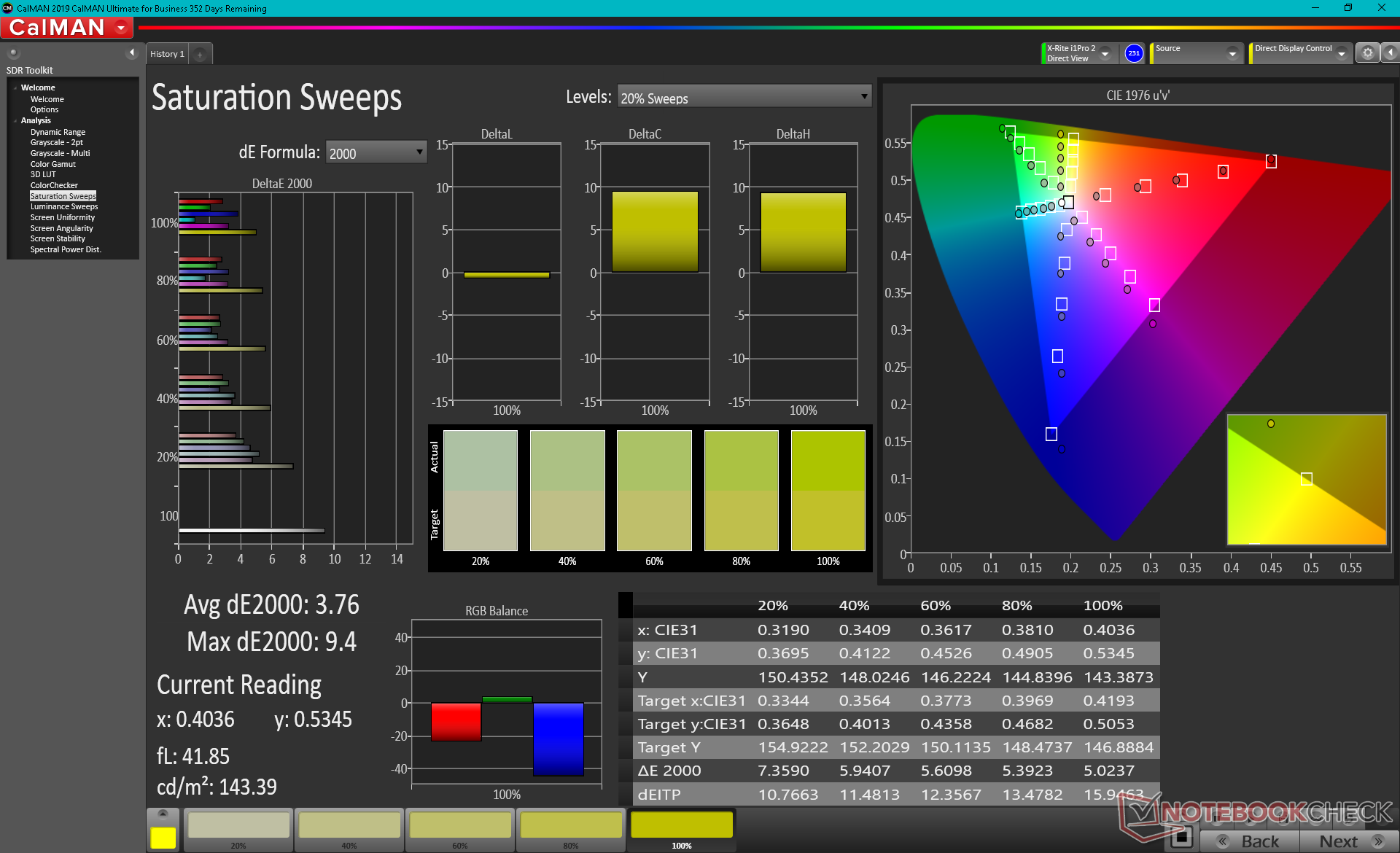The width and height of the screenshot is (1400, 853).
Task: Click the stop measurement square icon
Action: [1181, 837]
